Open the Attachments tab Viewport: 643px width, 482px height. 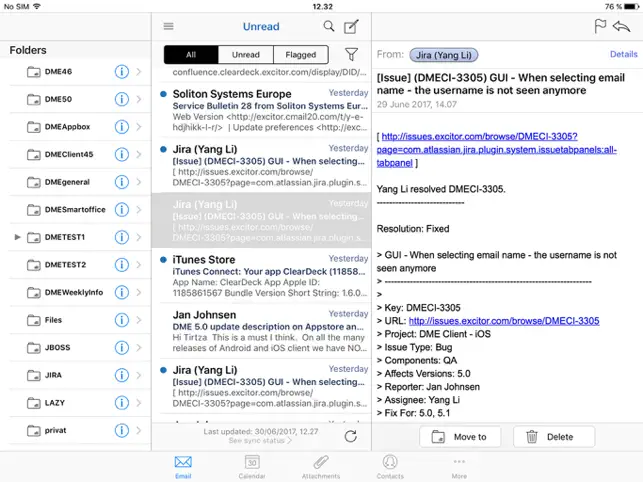click(321, 466)
